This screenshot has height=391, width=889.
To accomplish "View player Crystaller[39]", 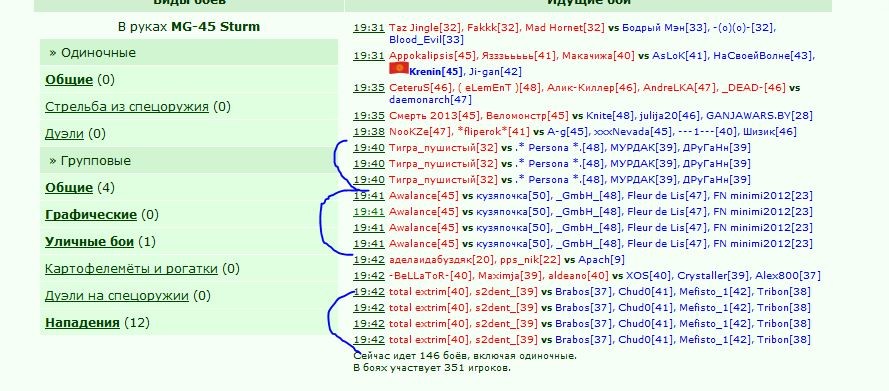I will point(713,276).
